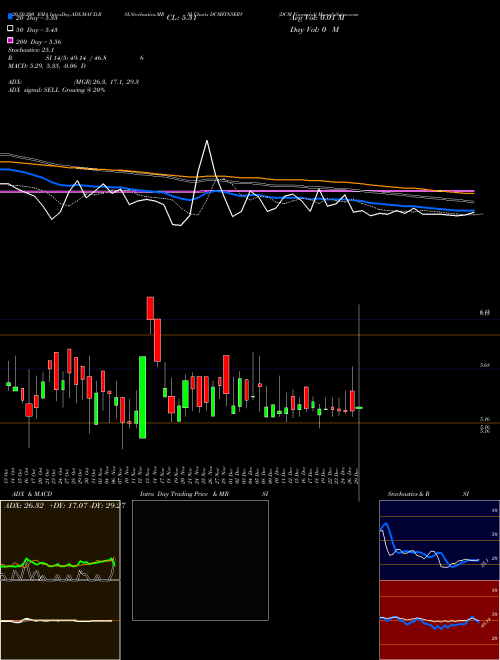Click the 5.68 price axis label
This screenshot has width=500, height=660.
[x=484, y=365]
